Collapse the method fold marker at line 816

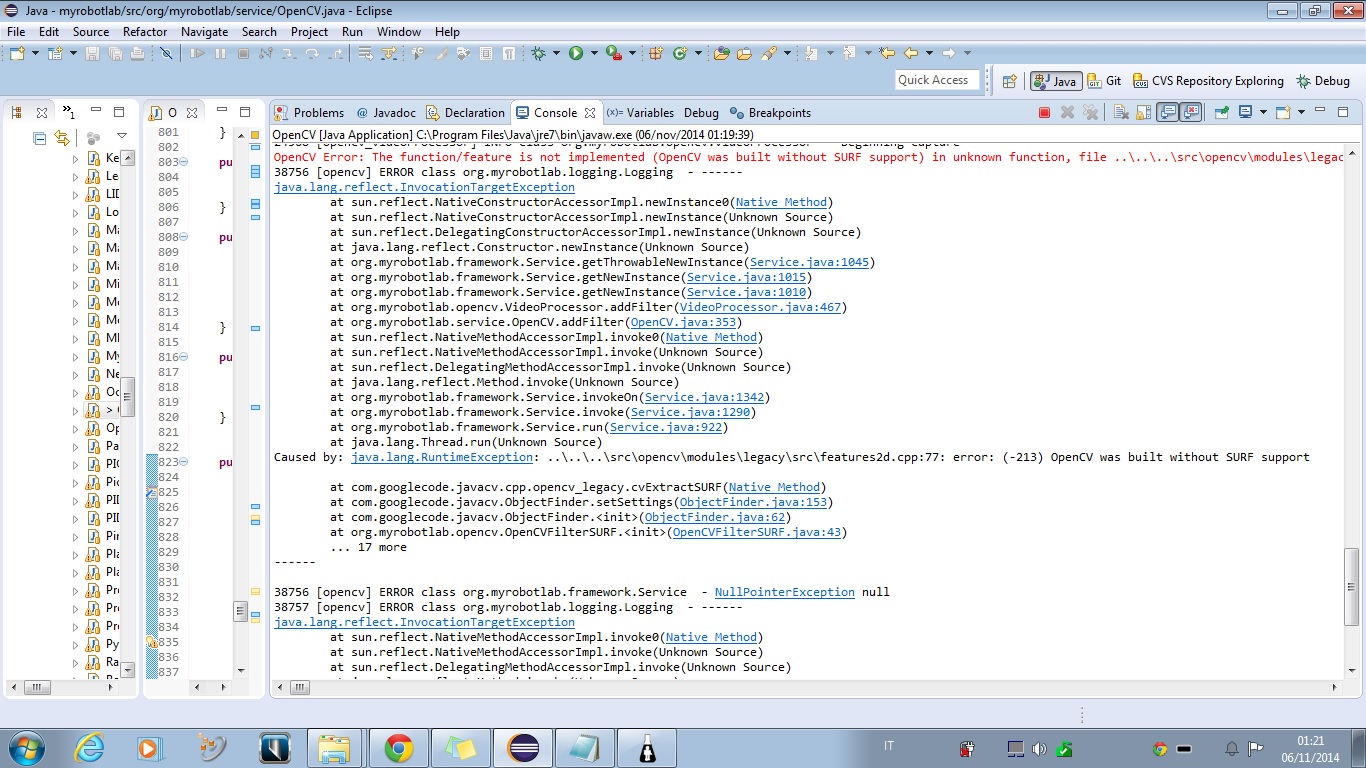coord(183,357)
